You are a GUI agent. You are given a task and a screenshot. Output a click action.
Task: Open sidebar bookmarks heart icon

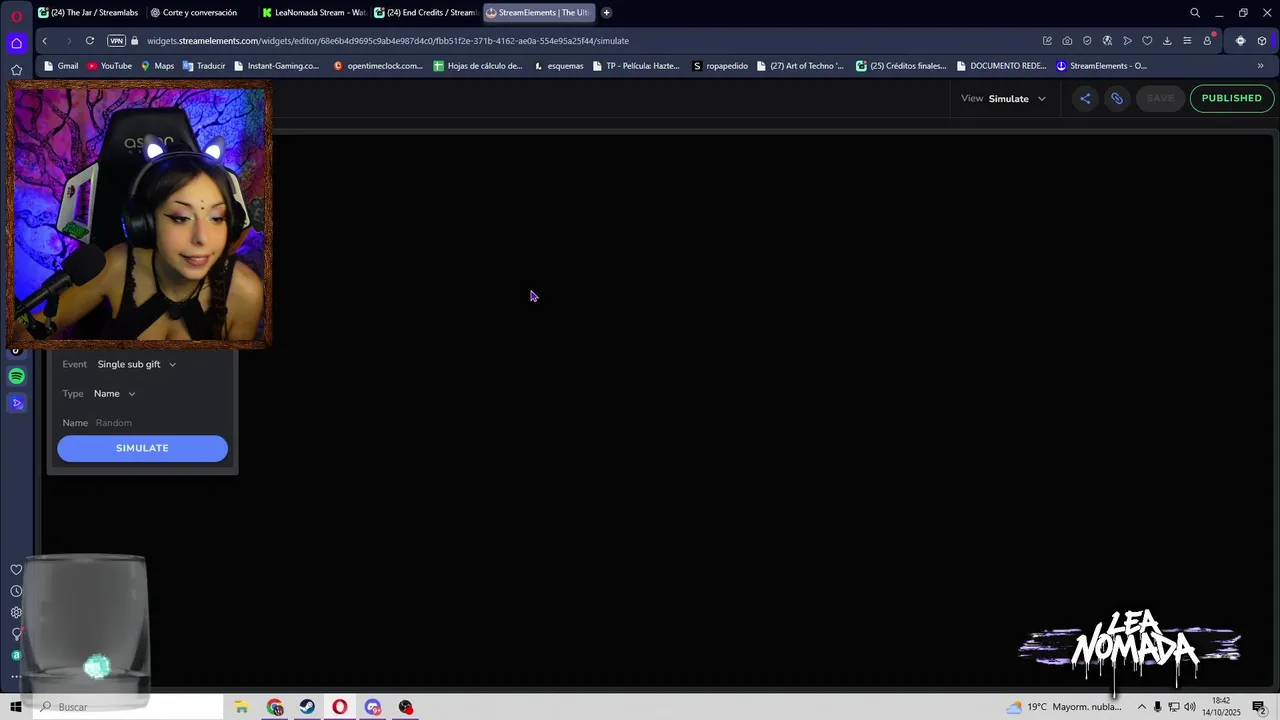click(16, 570)
